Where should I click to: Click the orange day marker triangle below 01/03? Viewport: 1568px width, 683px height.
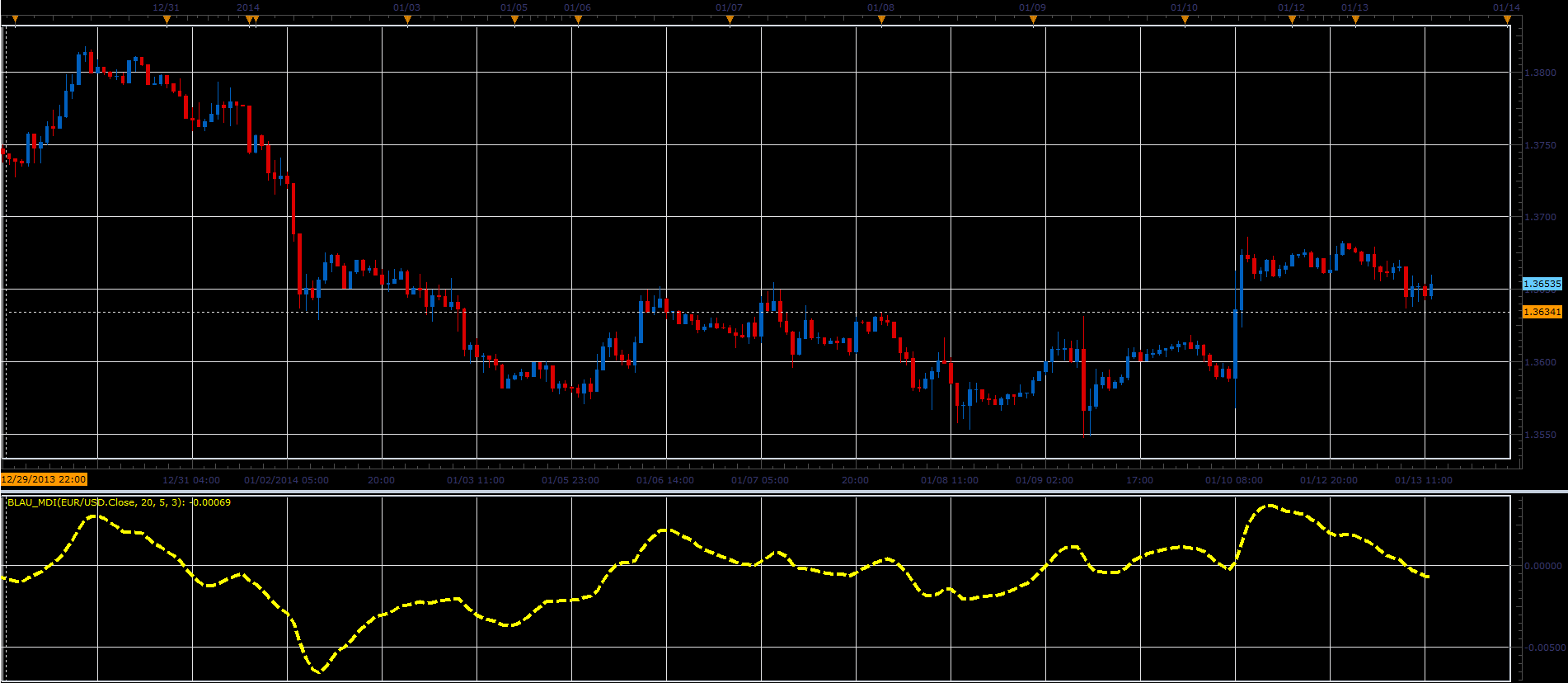coord(407,21)
